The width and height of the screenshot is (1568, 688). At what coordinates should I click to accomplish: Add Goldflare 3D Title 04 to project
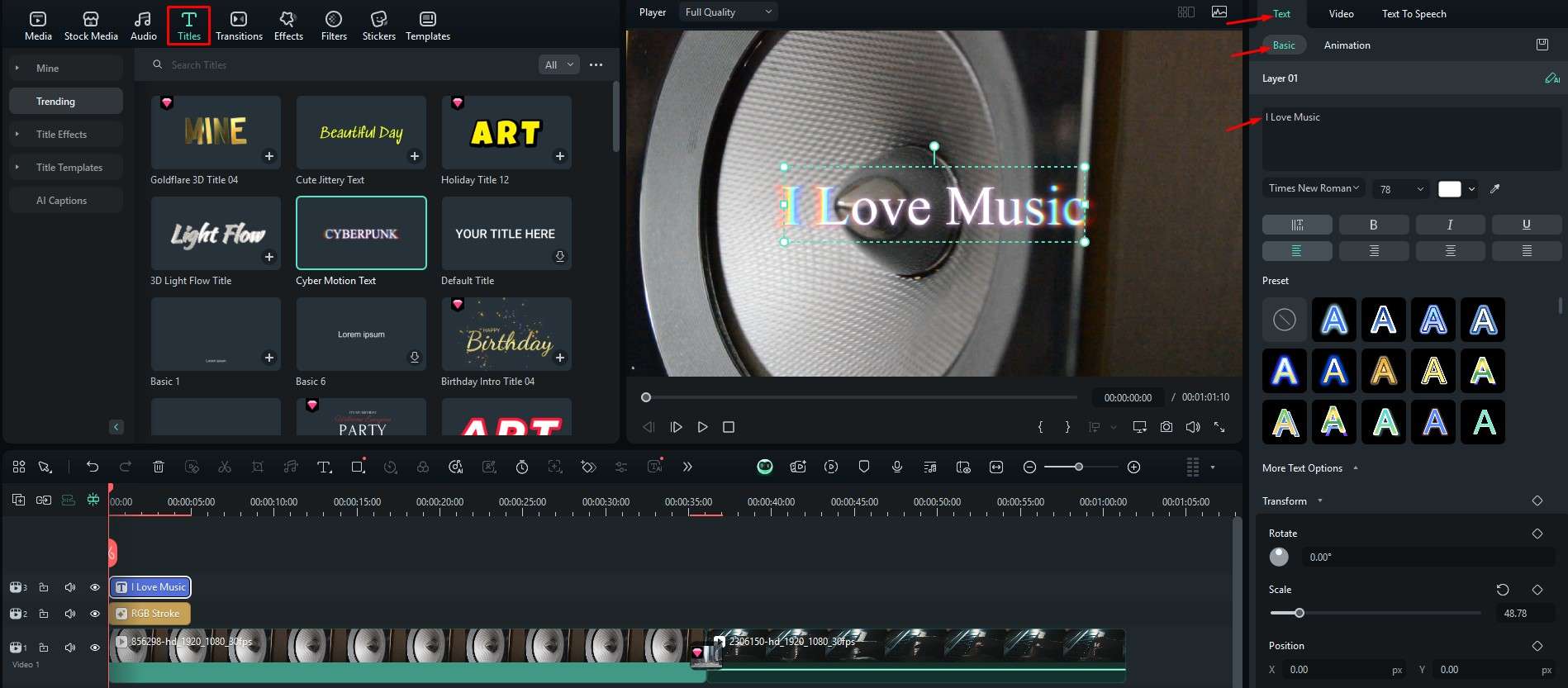(269, 156)
